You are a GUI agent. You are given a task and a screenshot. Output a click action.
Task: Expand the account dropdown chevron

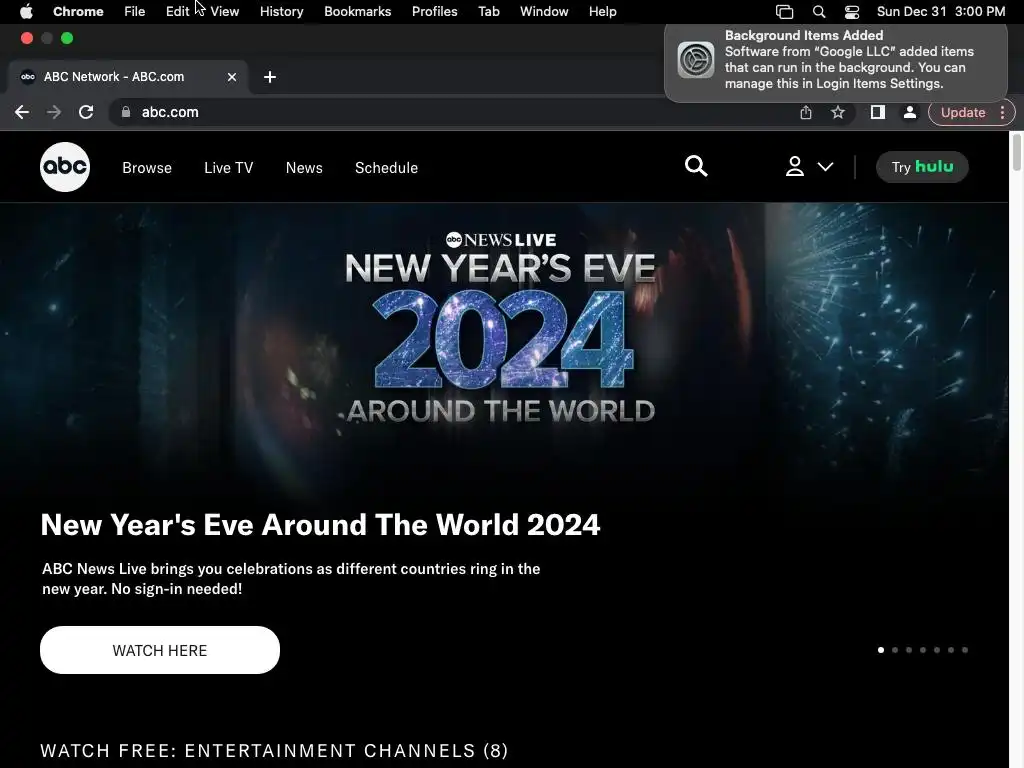pos(825,167)
